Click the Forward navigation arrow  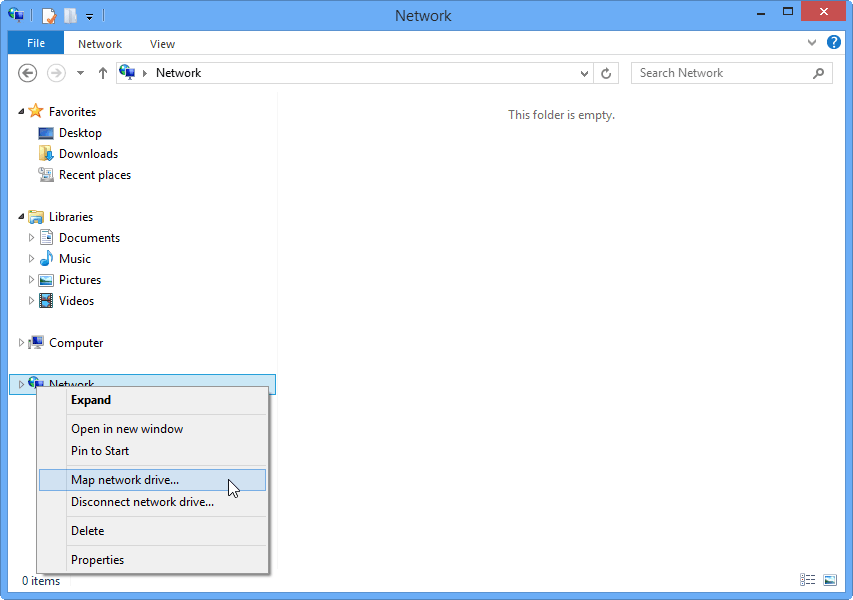click(x=56, y=73)
